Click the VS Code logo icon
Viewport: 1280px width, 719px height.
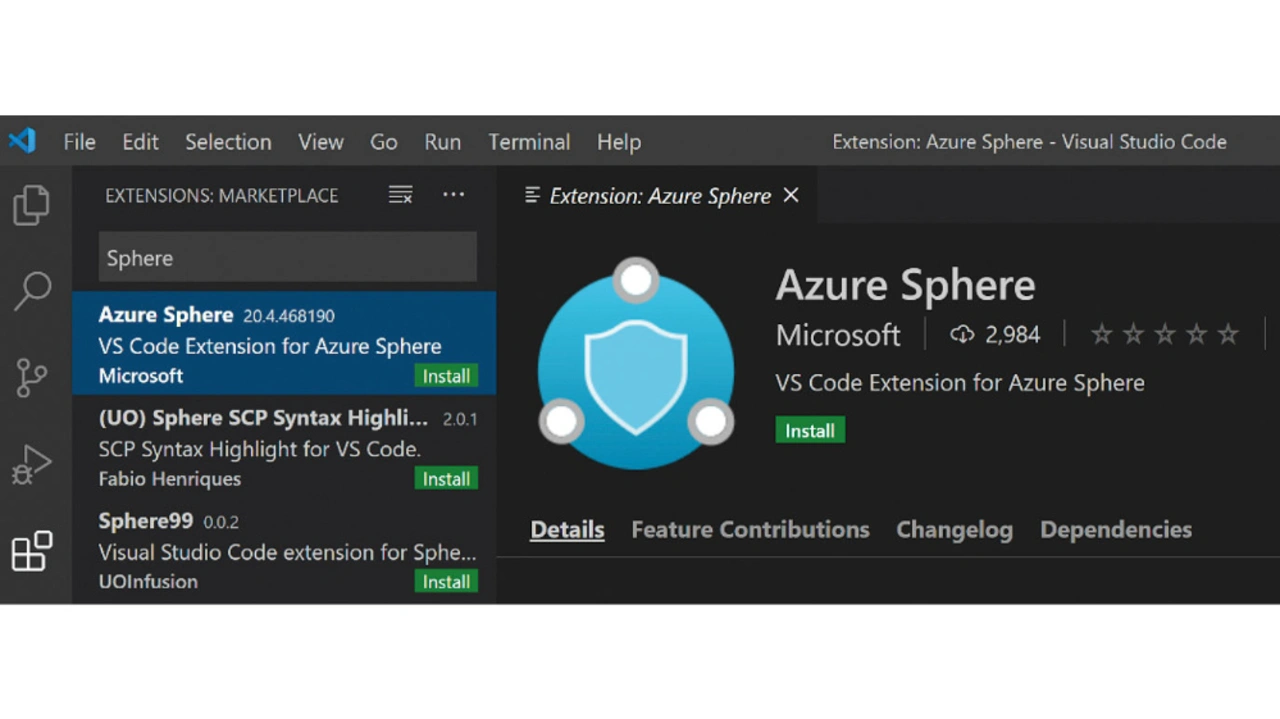pos(22,141)
